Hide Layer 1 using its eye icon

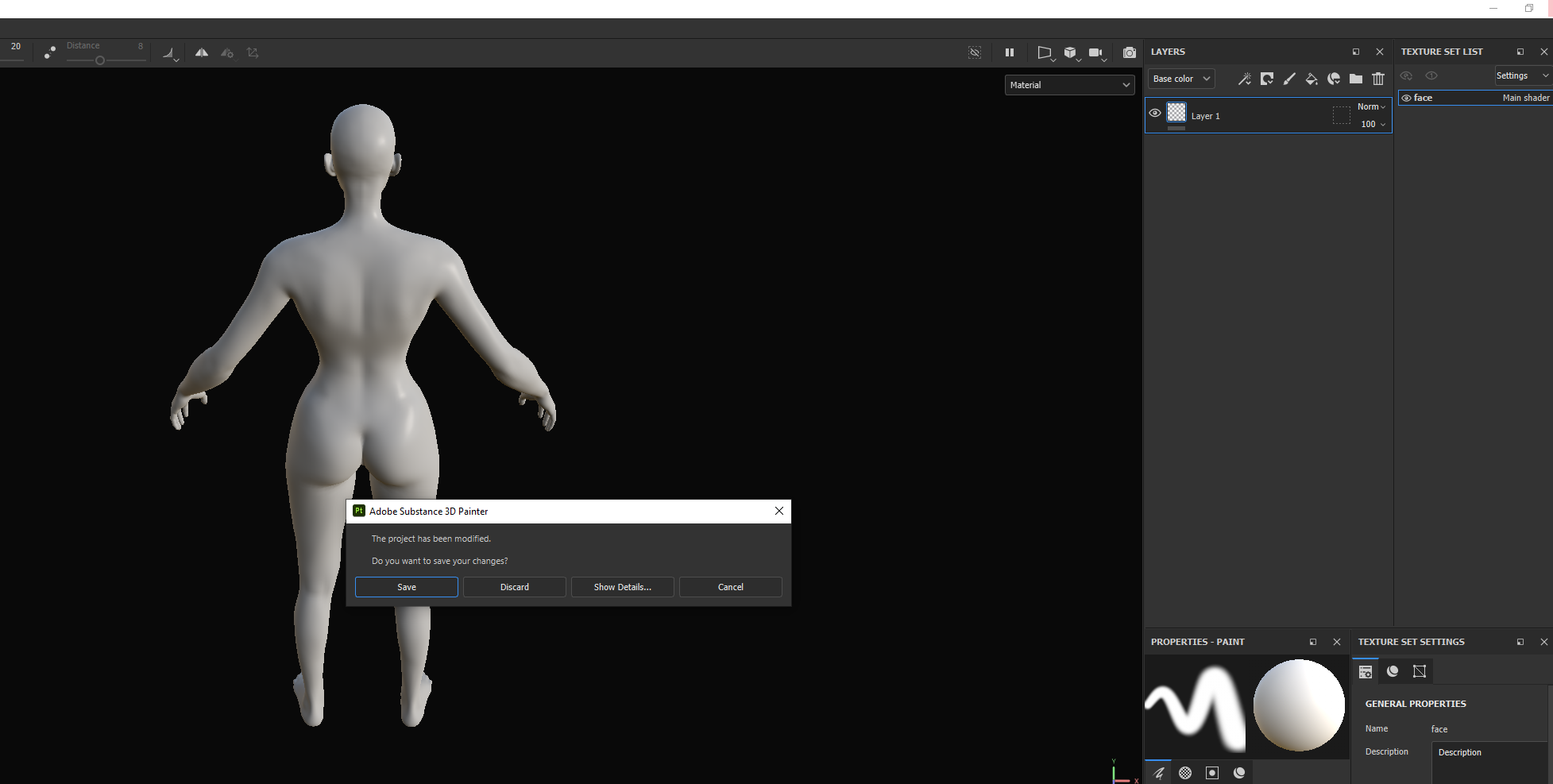1155,113
